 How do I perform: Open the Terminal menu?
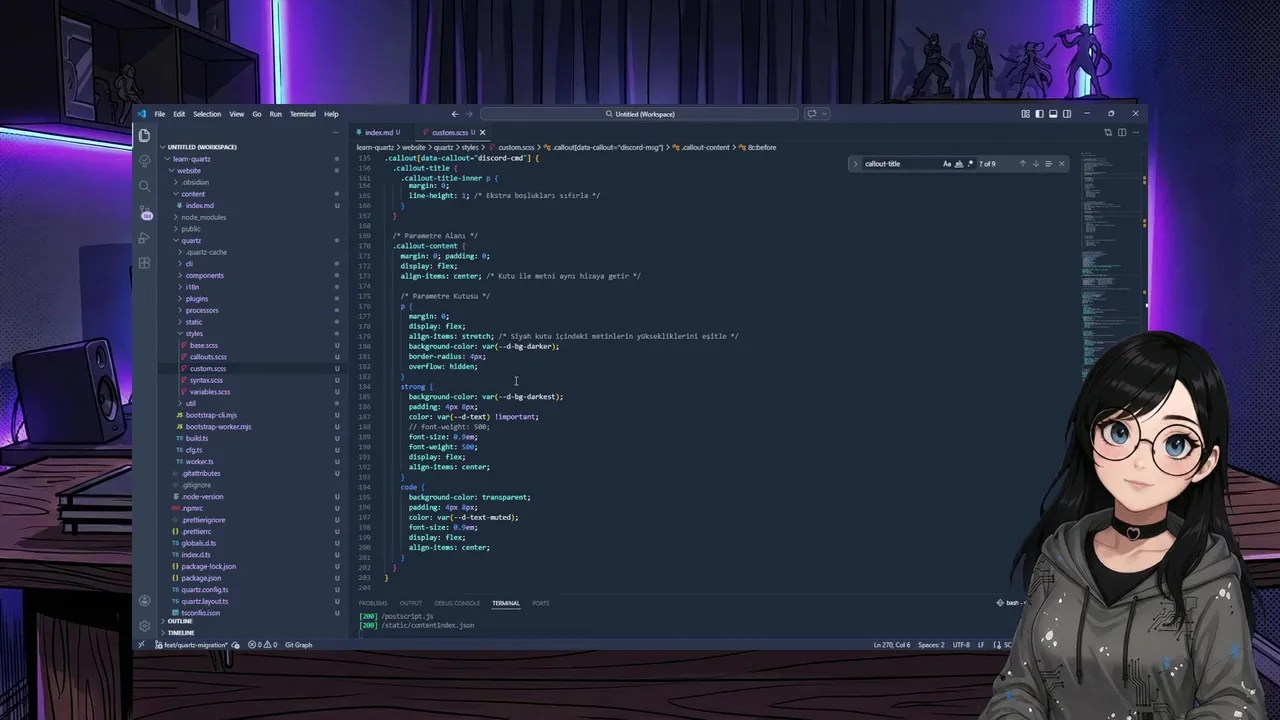click(302, 114)
